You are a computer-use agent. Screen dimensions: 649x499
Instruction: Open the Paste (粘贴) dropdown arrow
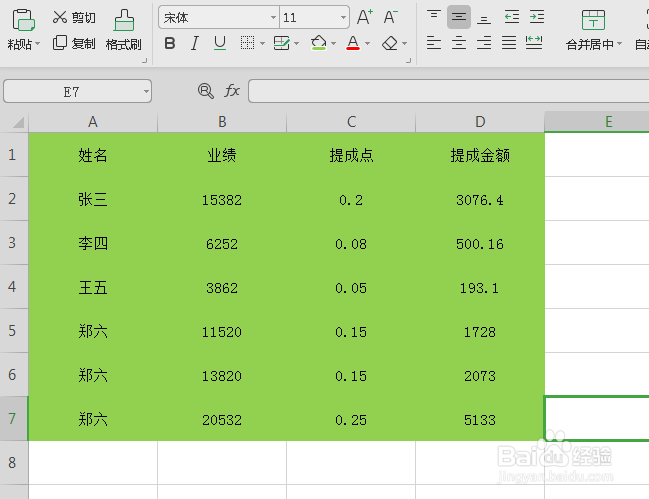click(38, 43)
